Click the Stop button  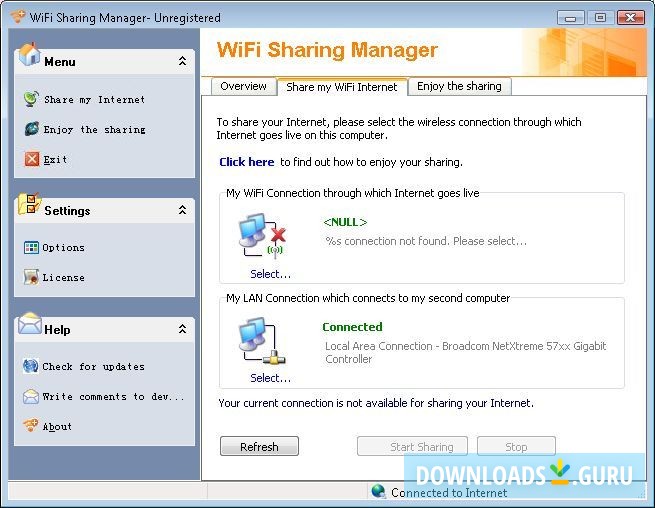click(x=516, y=446)
